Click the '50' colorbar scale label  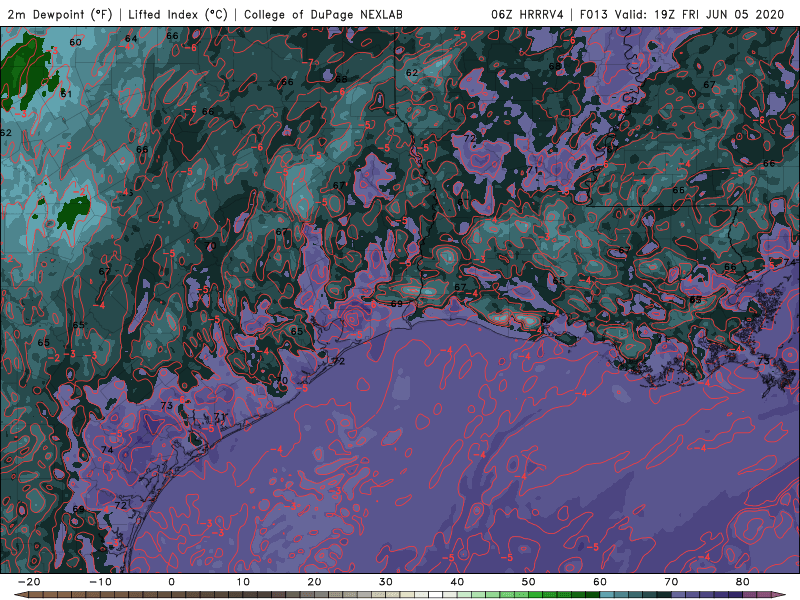tap(529, 582)
